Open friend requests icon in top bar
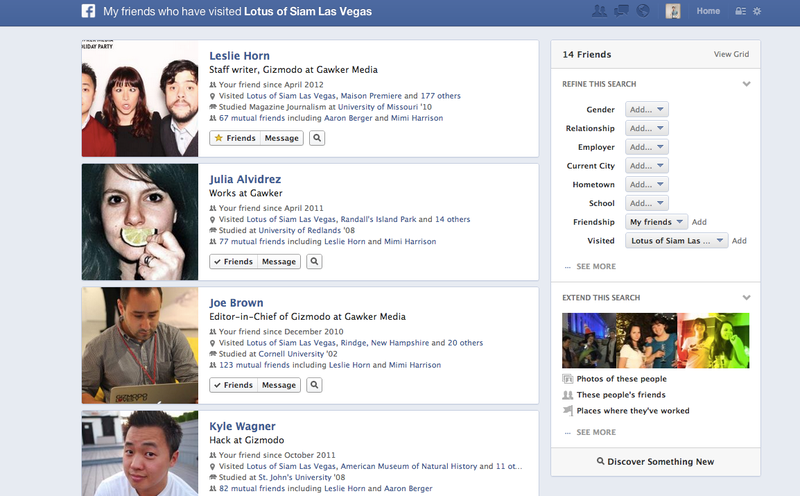This screenshot has width=800, height=496. (599, 11)
